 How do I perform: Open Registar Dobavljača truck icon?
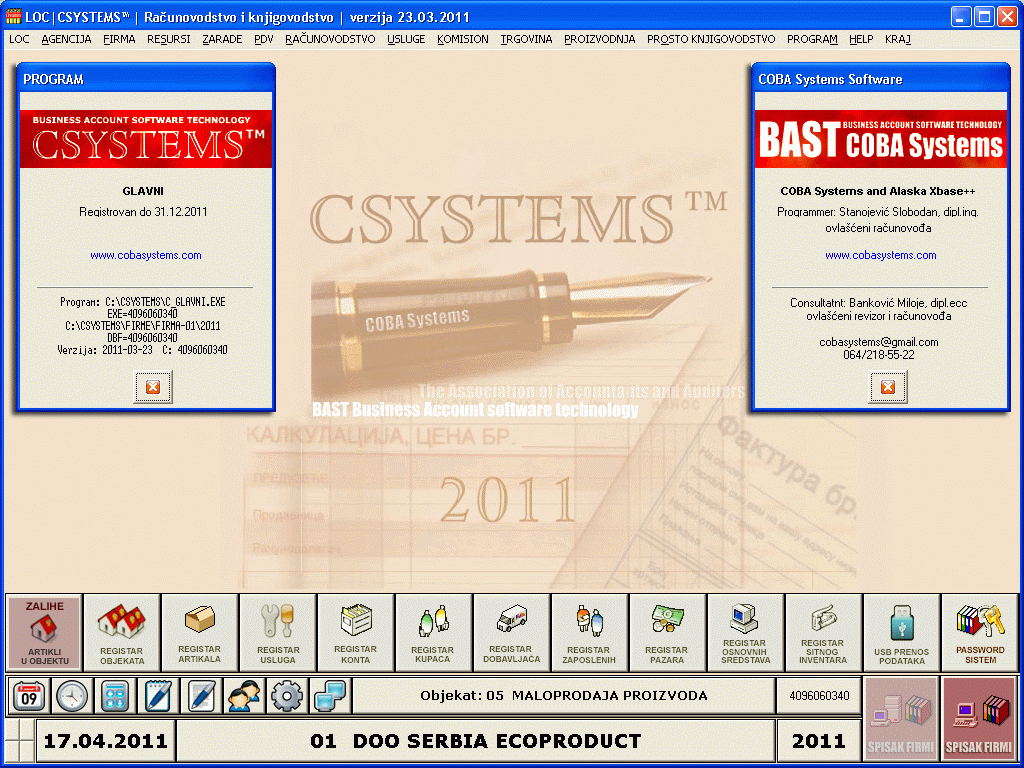tap(511, 632)
